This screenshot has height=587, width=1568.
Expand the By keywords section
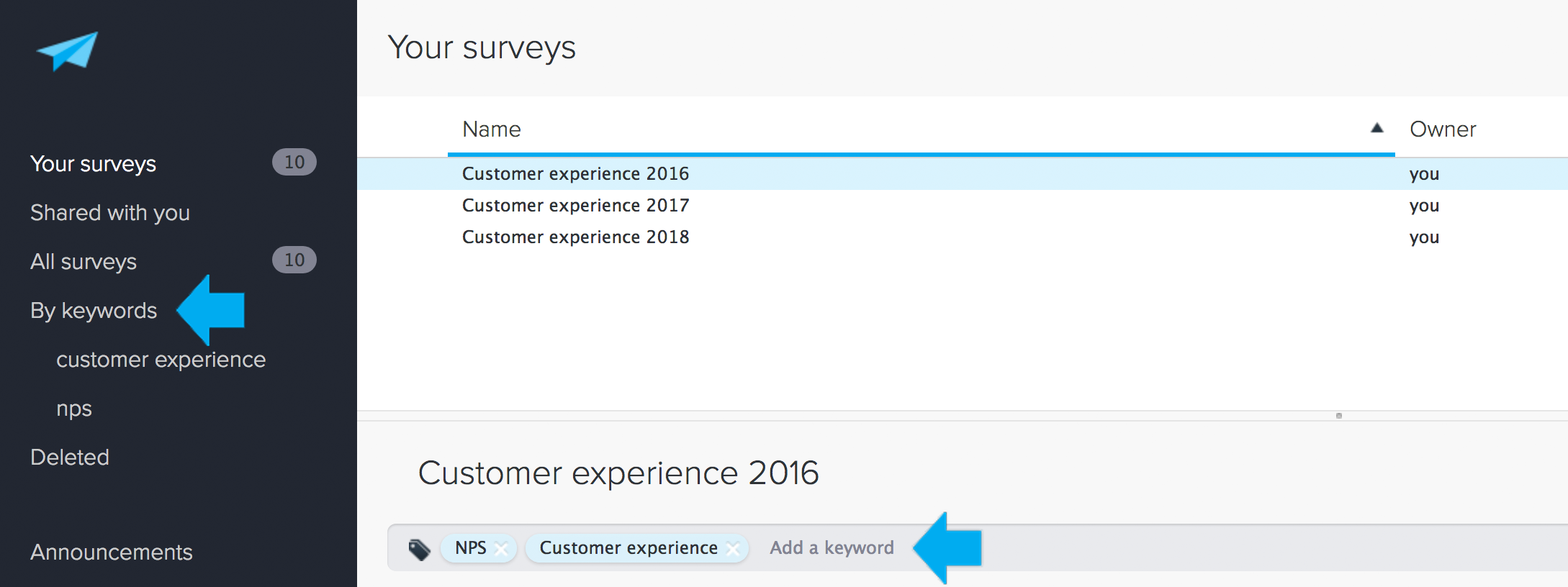94,311
